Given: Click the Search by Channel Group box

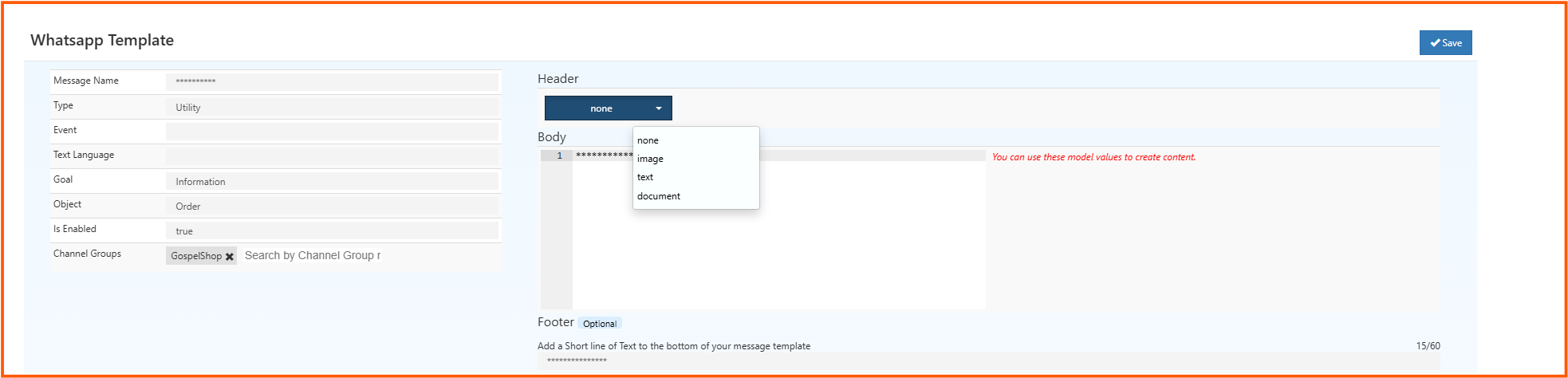Looking at the screenshot, I should pyautogui.click(x=313, y=256).
